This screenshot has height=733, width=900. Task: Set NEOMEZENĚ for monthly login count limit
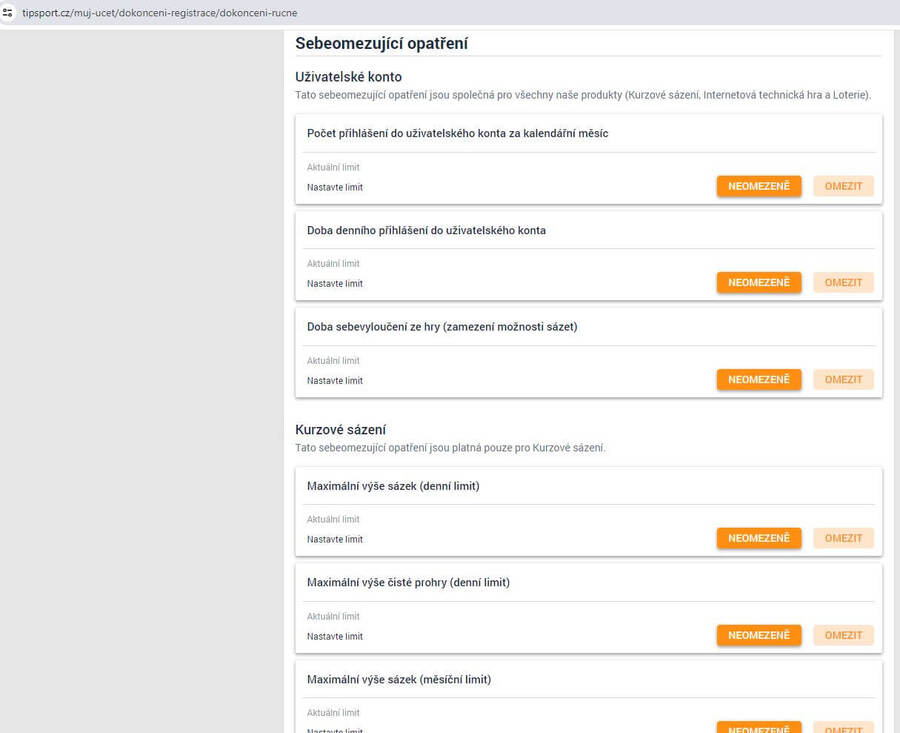[x=759, y=186]
